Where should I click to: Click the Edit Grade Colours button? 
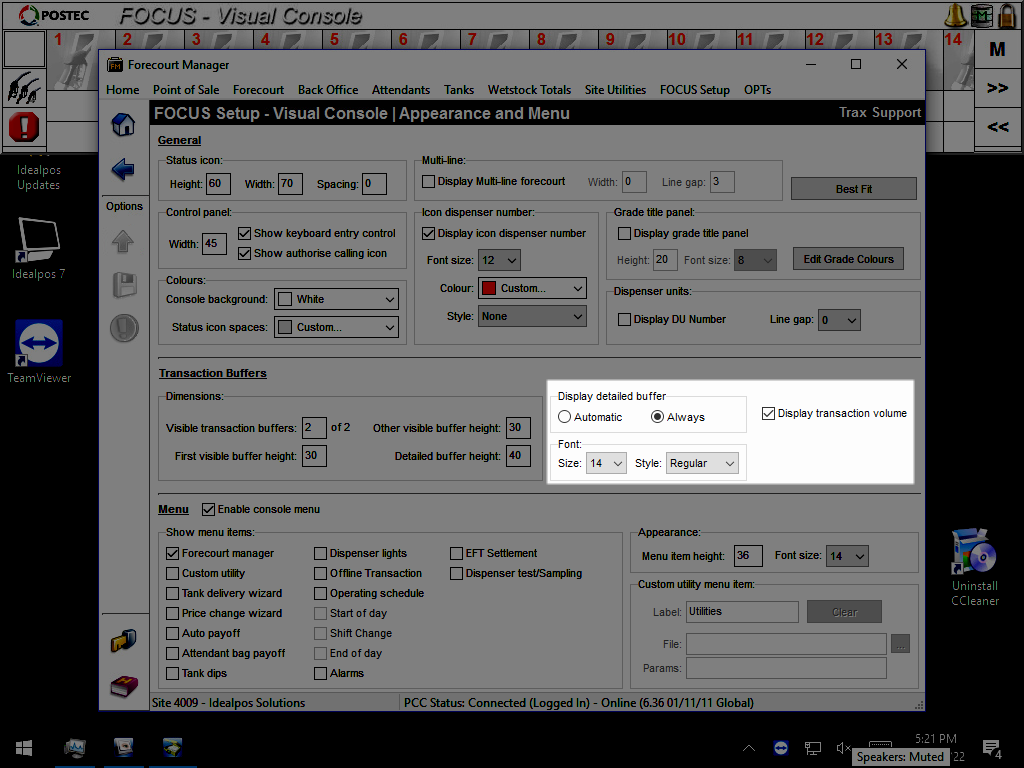[848, 259]
